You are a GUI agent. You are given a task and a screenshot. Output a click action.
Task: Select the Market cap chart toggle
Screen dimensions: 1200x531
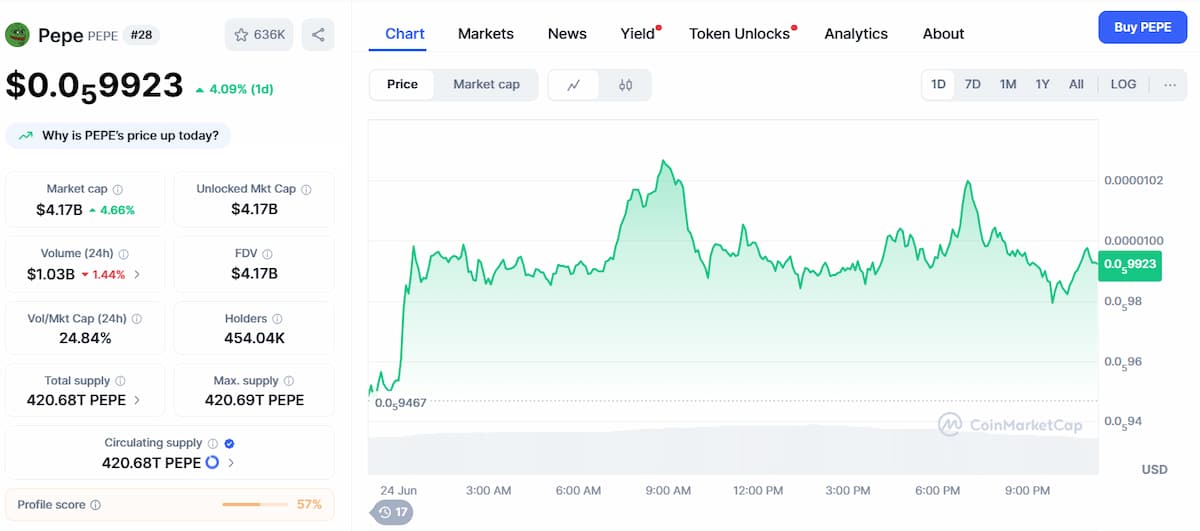click(487, 84)
